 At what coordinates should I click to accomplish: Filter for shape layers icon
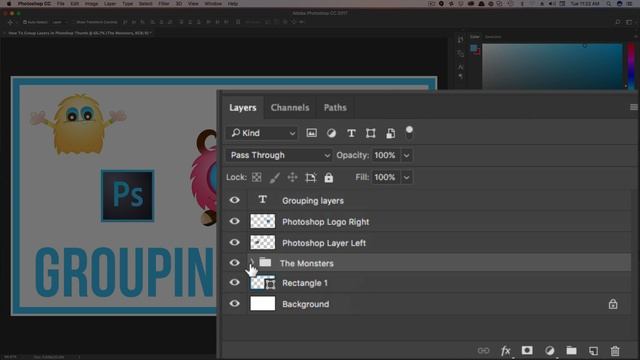click(x=371, y=133)
